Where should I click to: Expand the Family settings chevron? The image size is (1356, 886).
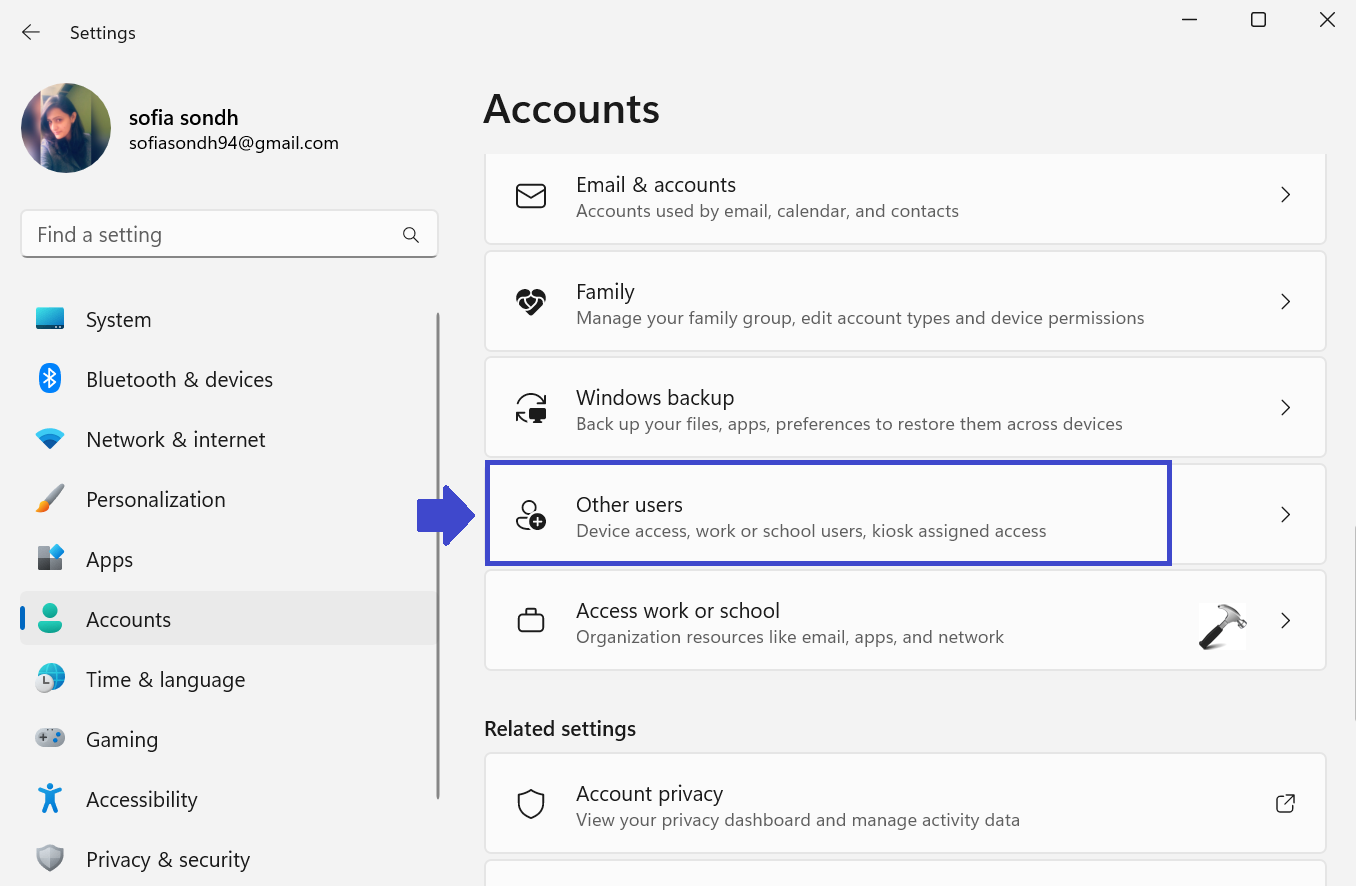click(1286, 302)
